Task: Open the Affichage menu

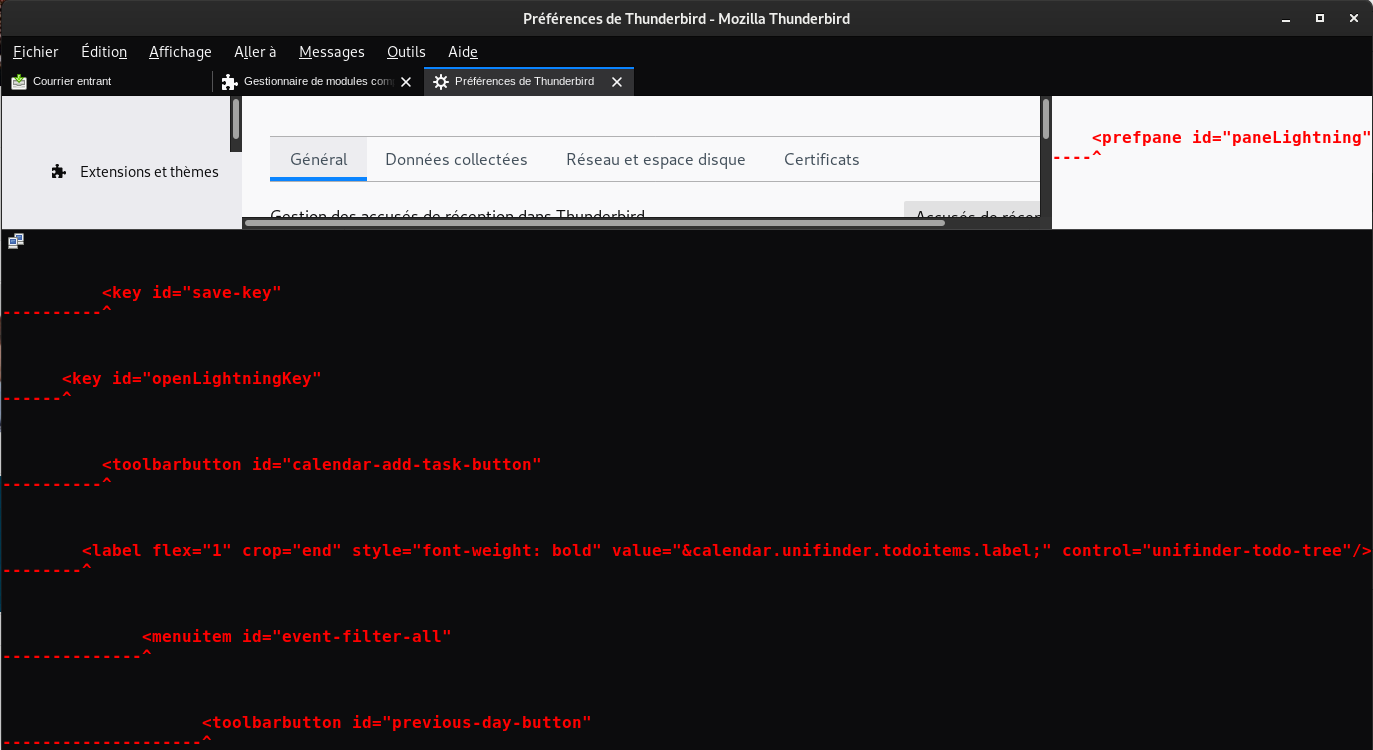Action: point(180,52)
